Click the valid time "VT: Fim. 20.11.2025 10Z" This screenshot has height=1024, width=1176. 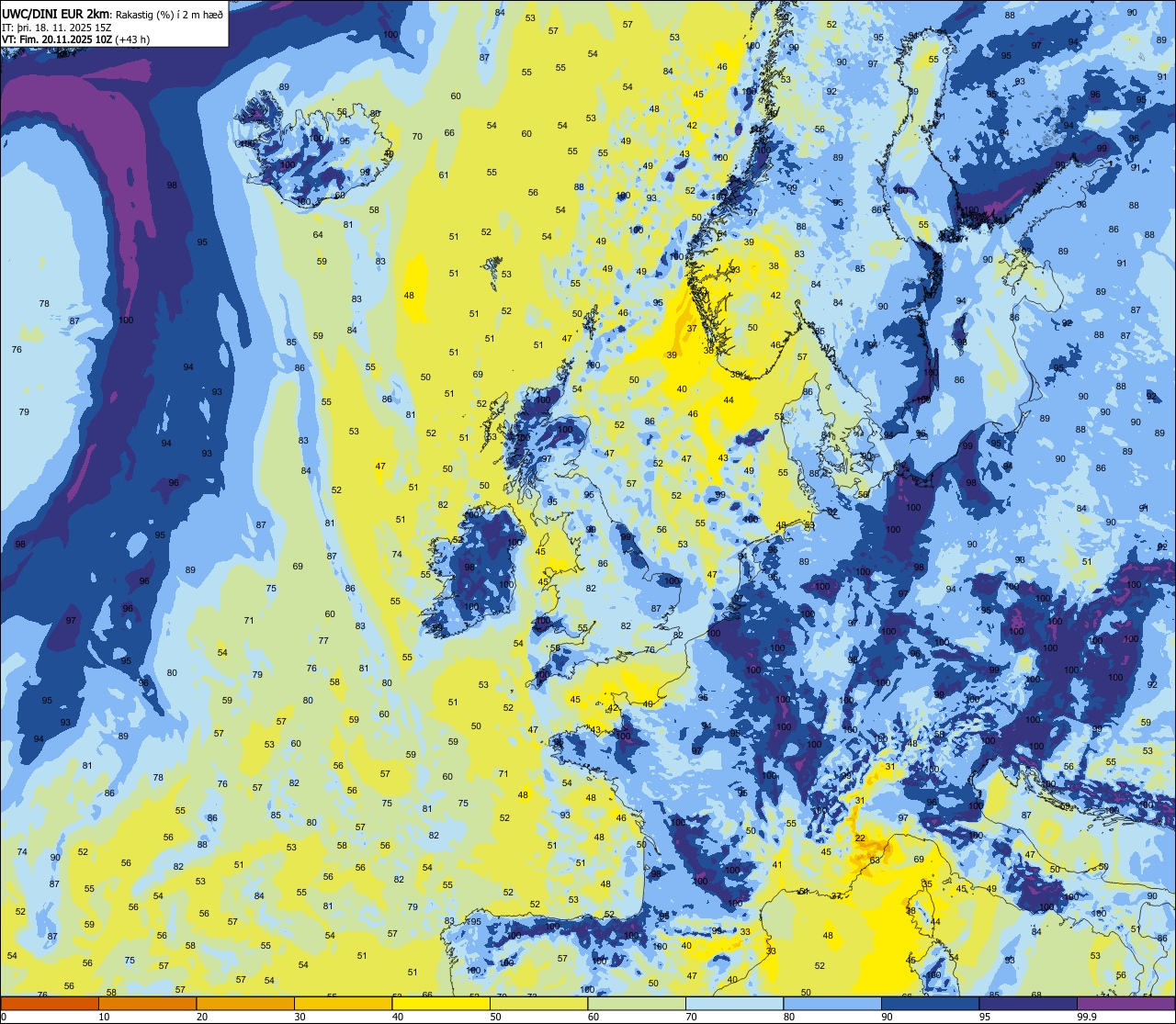tap(57, 39)
